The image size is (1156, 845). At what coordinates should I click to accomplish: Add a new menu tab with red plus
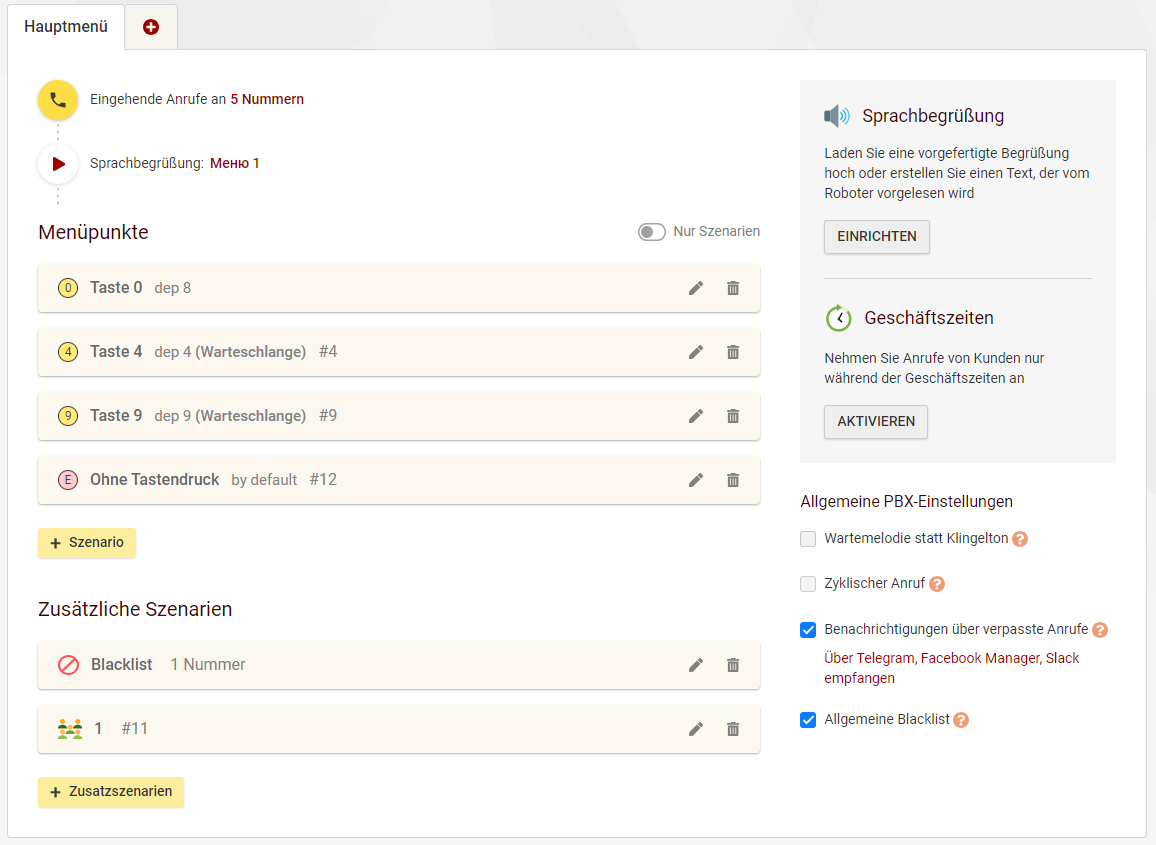click(x=150, y=27)
